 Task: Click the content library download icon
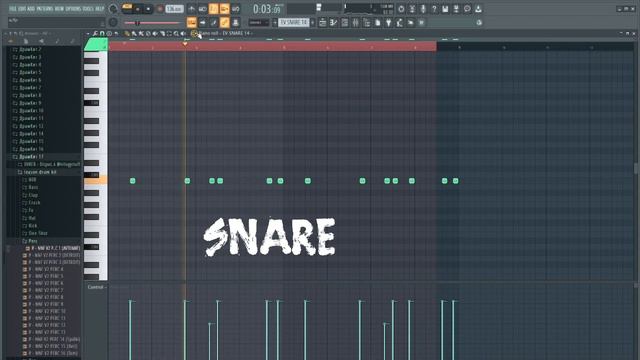pos(478,9)
